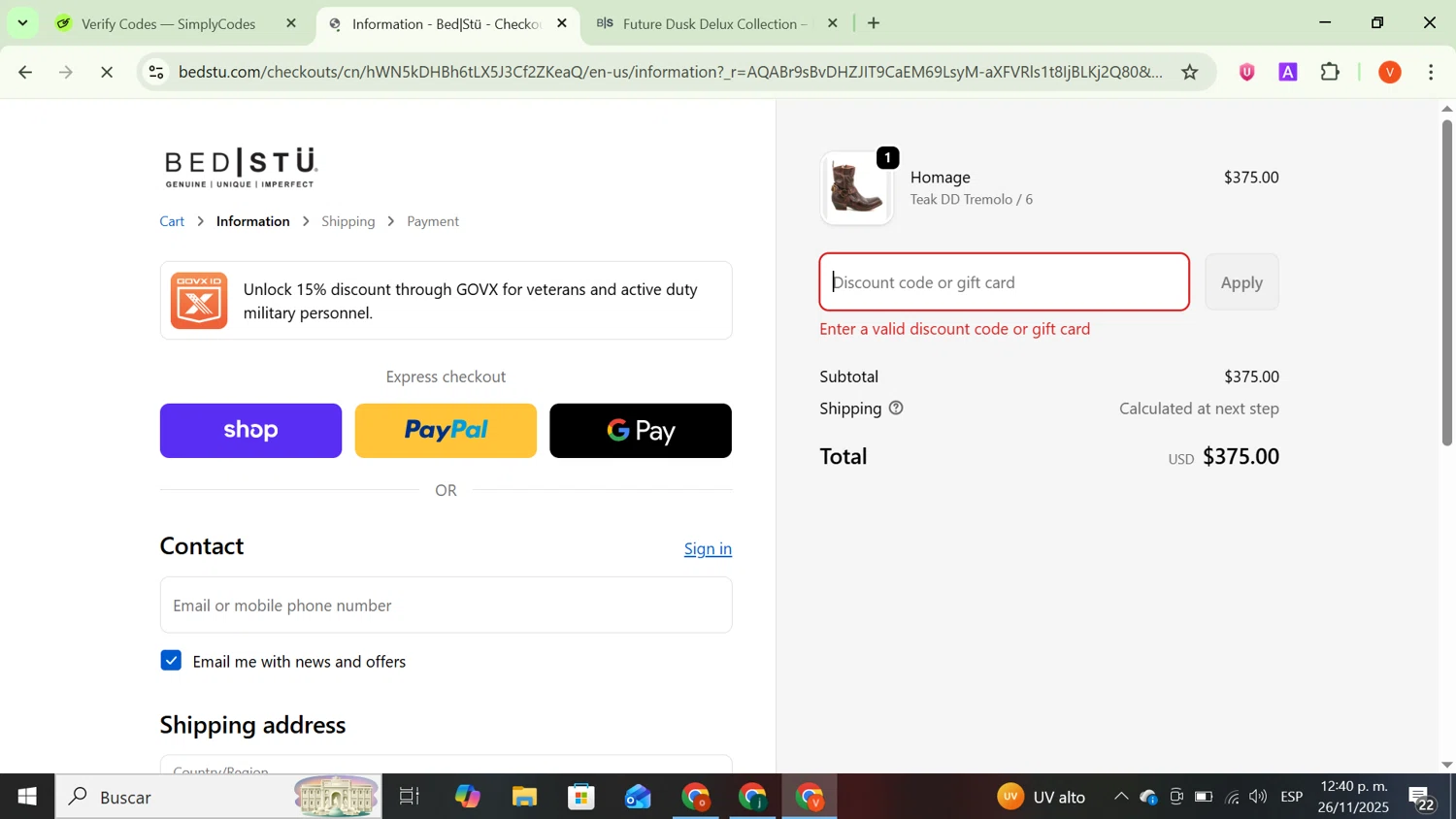Viewport: 1456px width, 819px height.
Task: Check battery status icon
Action: pos(1204,797)
